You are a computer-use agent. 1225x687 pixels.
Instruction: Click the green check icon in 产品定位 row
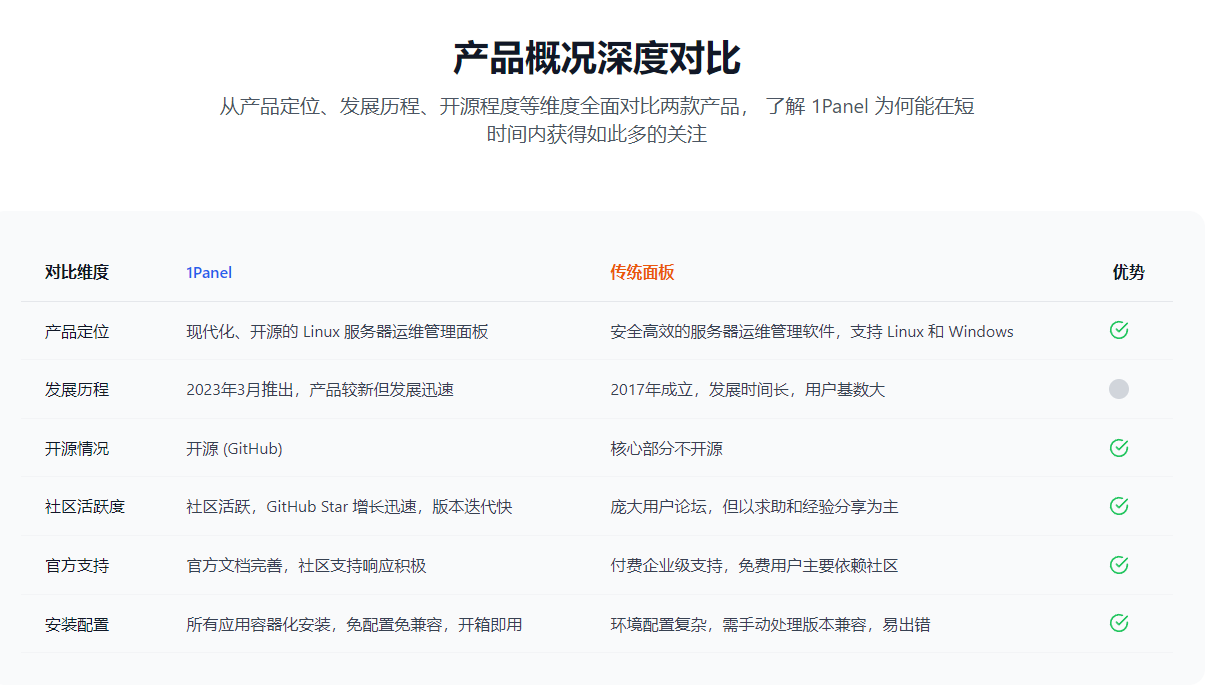tap(1119, 330)
